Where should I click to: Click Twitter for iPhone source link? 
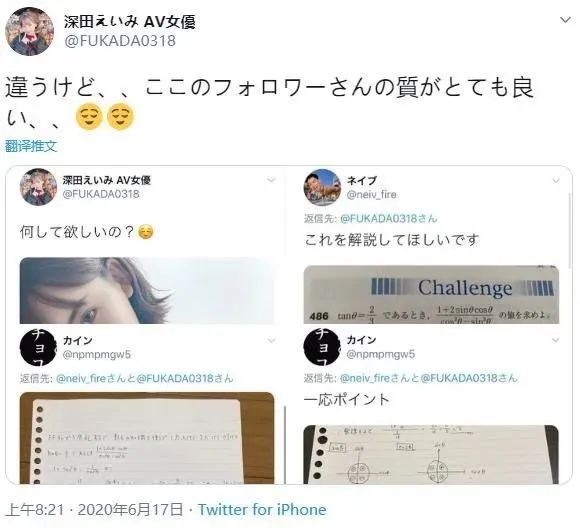pos(262,509)
